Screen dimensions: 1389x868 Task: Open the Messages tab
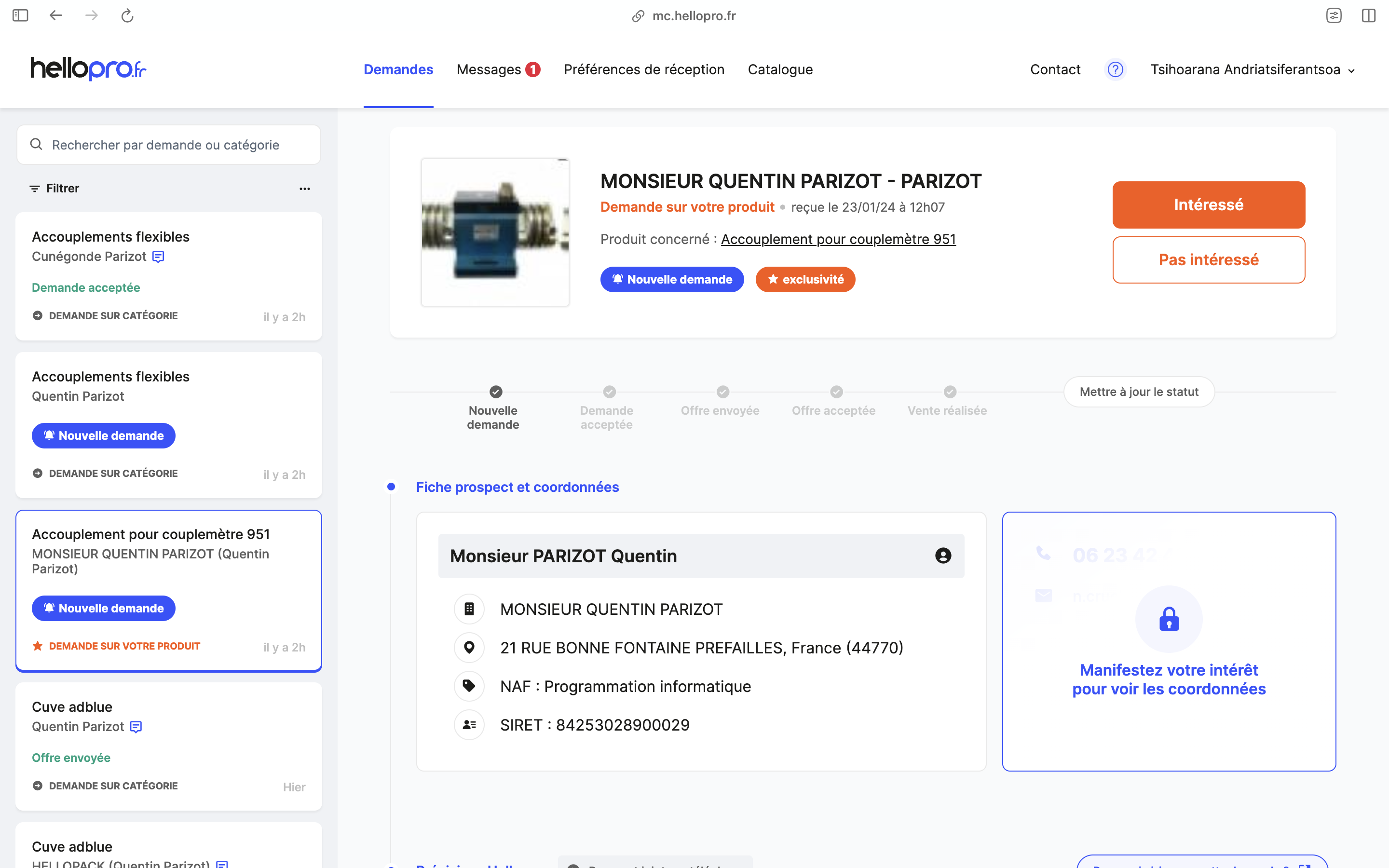(489, 69)
